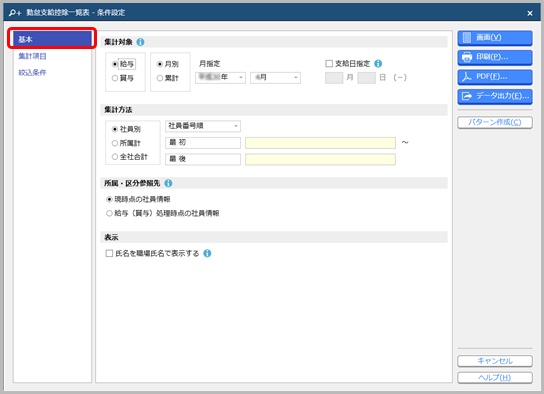Click the export icon on データ出力(E)

pos(467,96)
